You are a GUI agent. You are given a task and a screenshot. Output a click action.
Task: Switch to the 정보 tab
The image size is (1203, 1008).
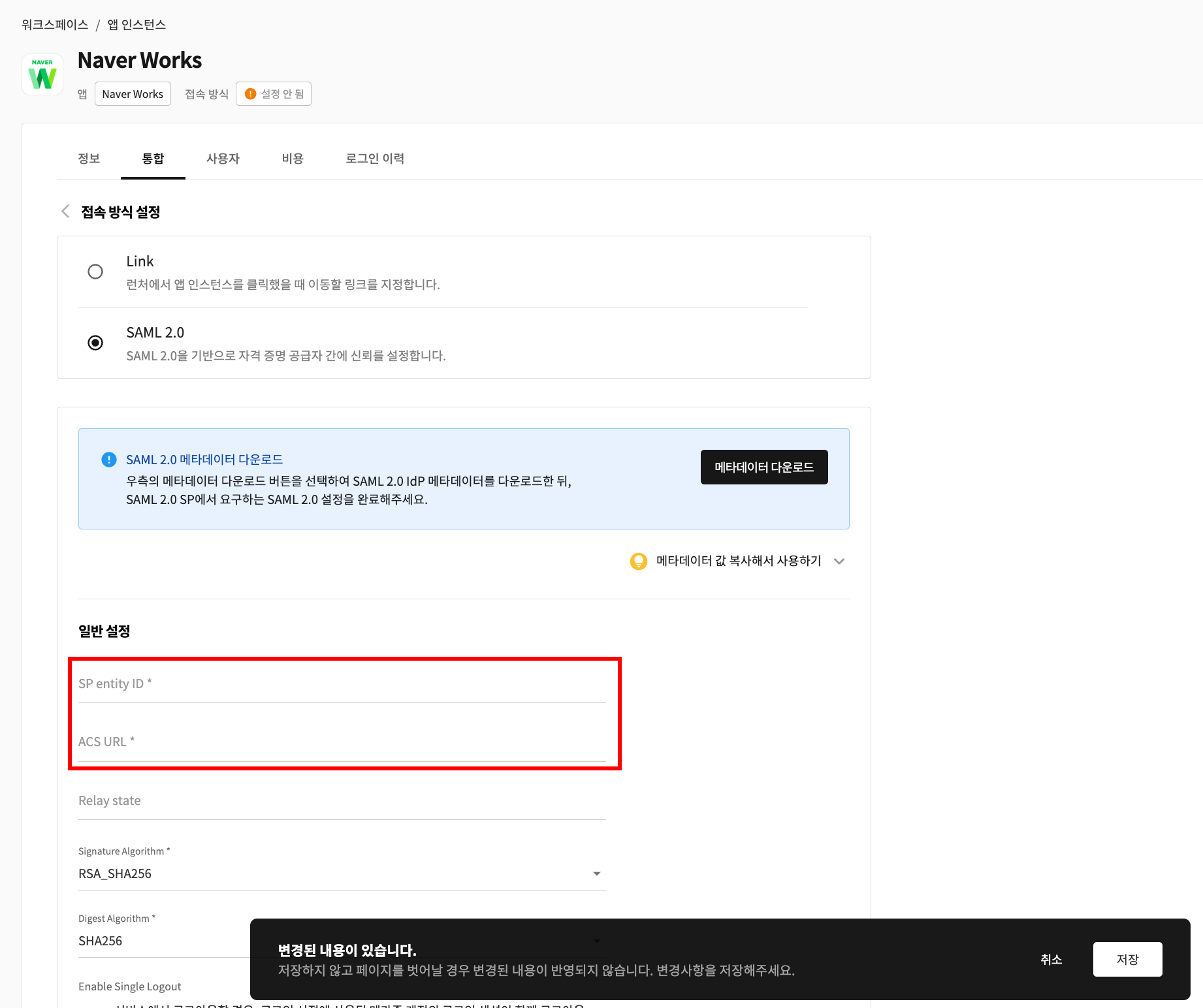pos(89,159)
